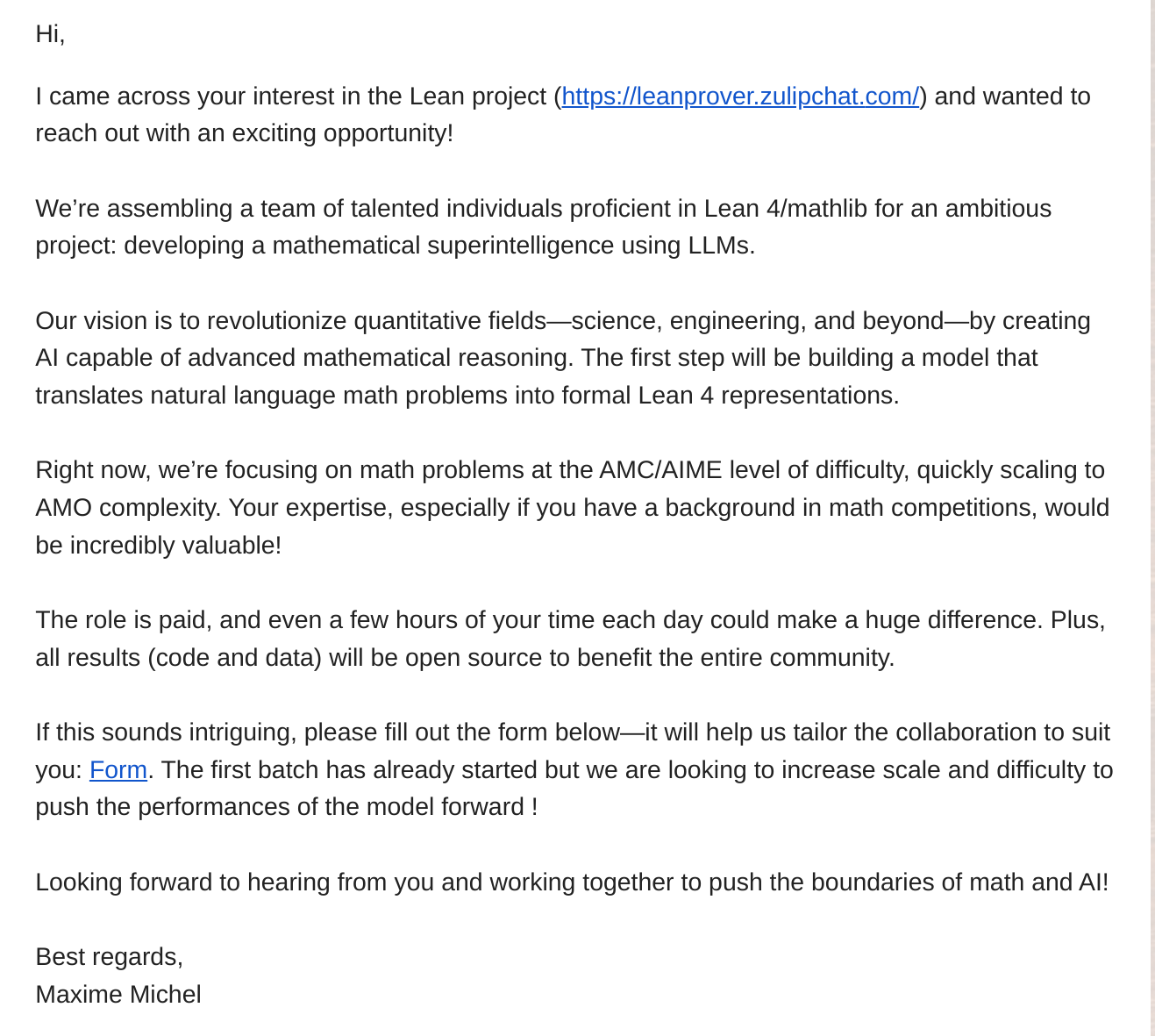Screen dimensions: 1155x1036
Task: Click the "Hi," greeting line
Action: point(50,33)
